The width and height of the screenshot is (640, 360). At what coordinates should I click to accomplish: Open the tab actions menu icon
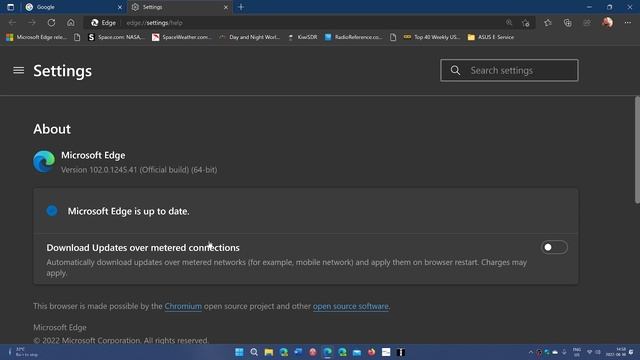coord(11,7)
